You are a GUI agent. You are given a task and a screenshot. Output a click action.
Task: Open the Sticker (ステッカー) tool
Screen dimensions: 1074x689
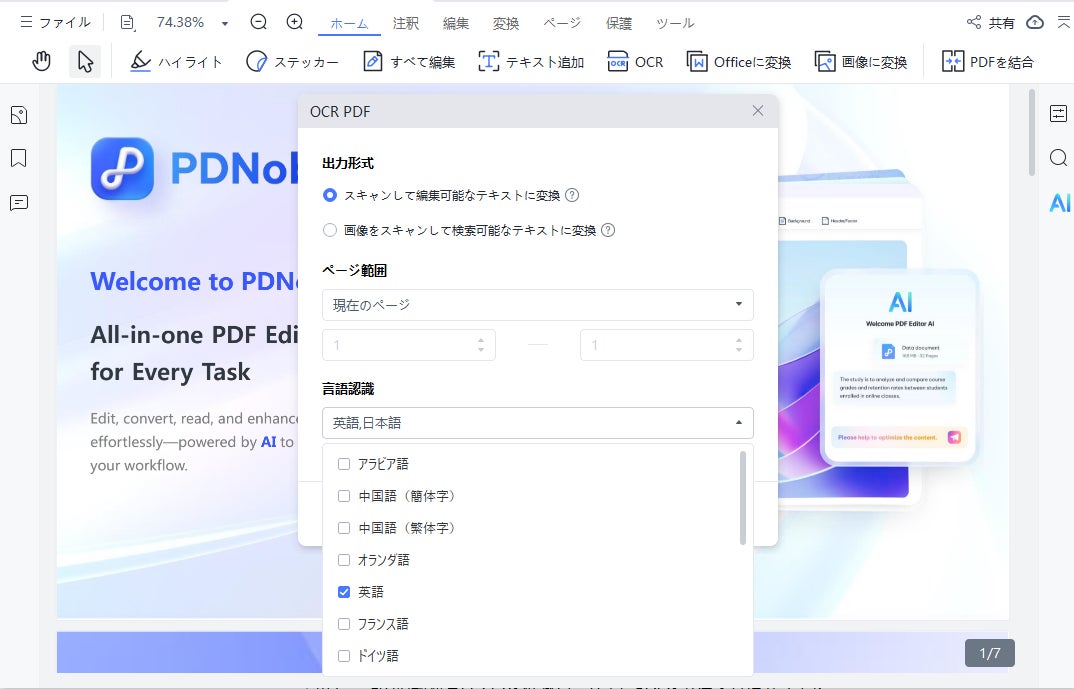(x=292, y=62)
